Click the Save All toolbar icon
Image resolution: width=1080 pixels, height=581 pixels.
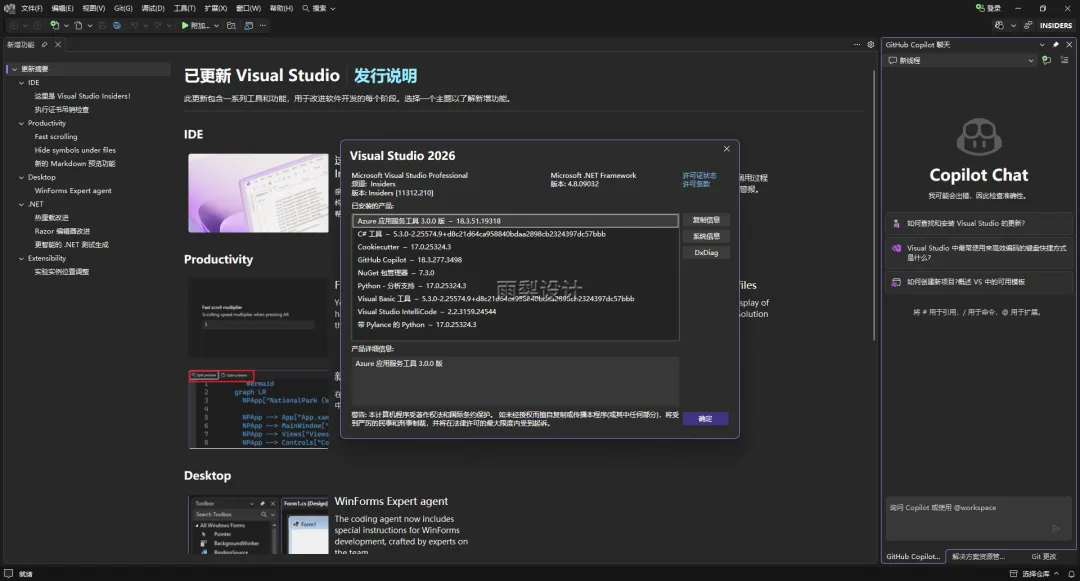click(116, 25)
